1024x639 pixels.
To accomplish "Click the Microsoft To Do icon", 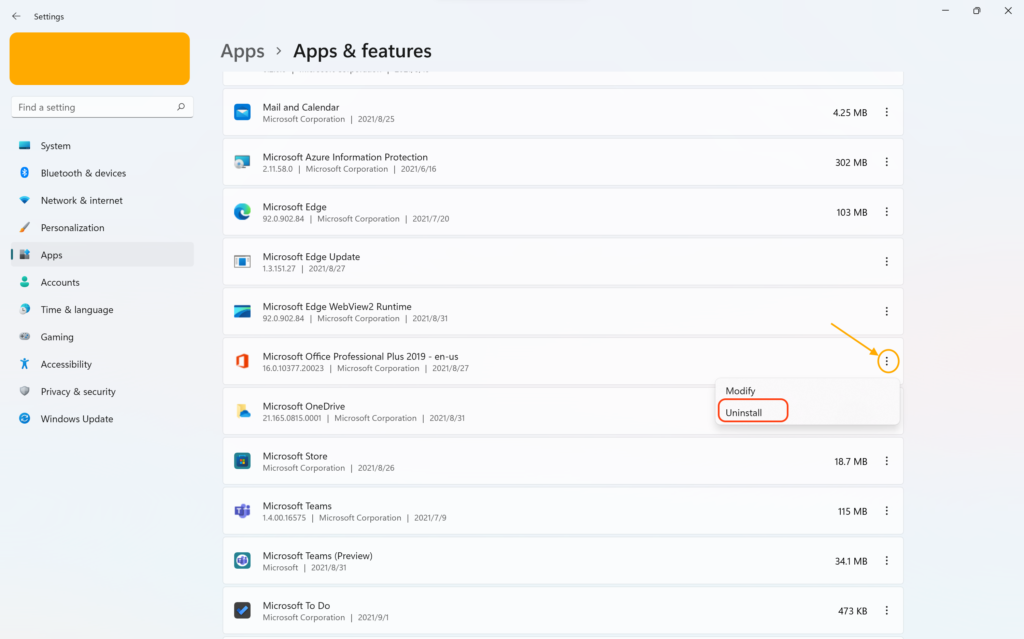I will [x=242, y=610].
